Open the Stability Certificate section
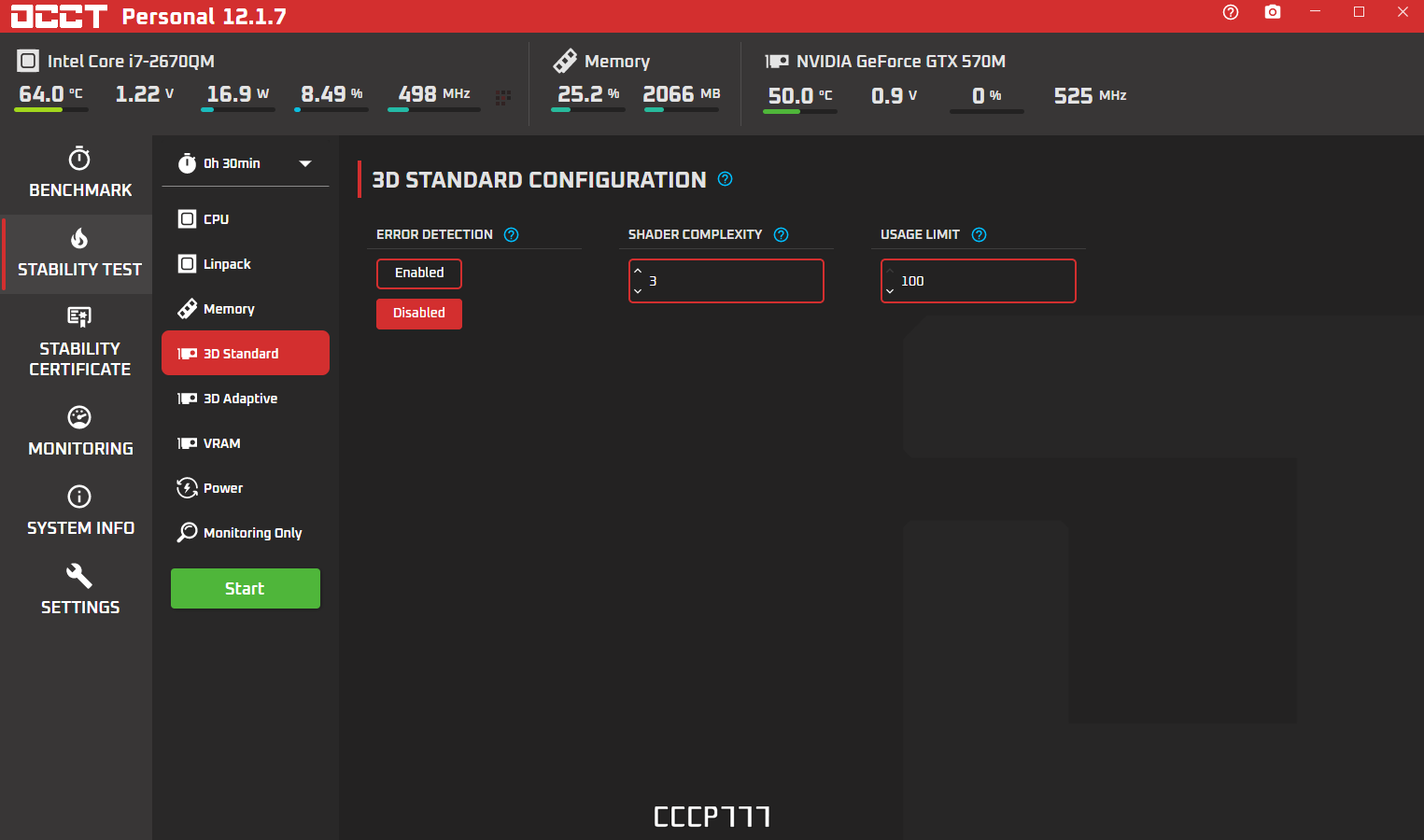Viewport: 1424px width, 840px height. (78, 343)
